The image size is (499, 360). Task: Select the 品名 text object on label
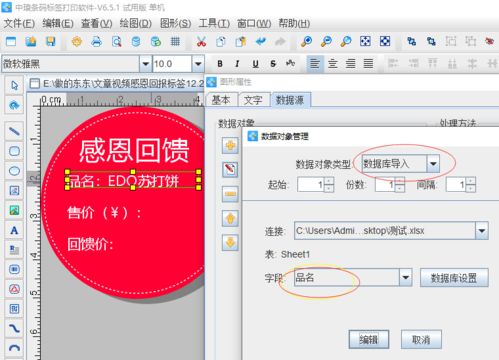click(x=133, y=180)
